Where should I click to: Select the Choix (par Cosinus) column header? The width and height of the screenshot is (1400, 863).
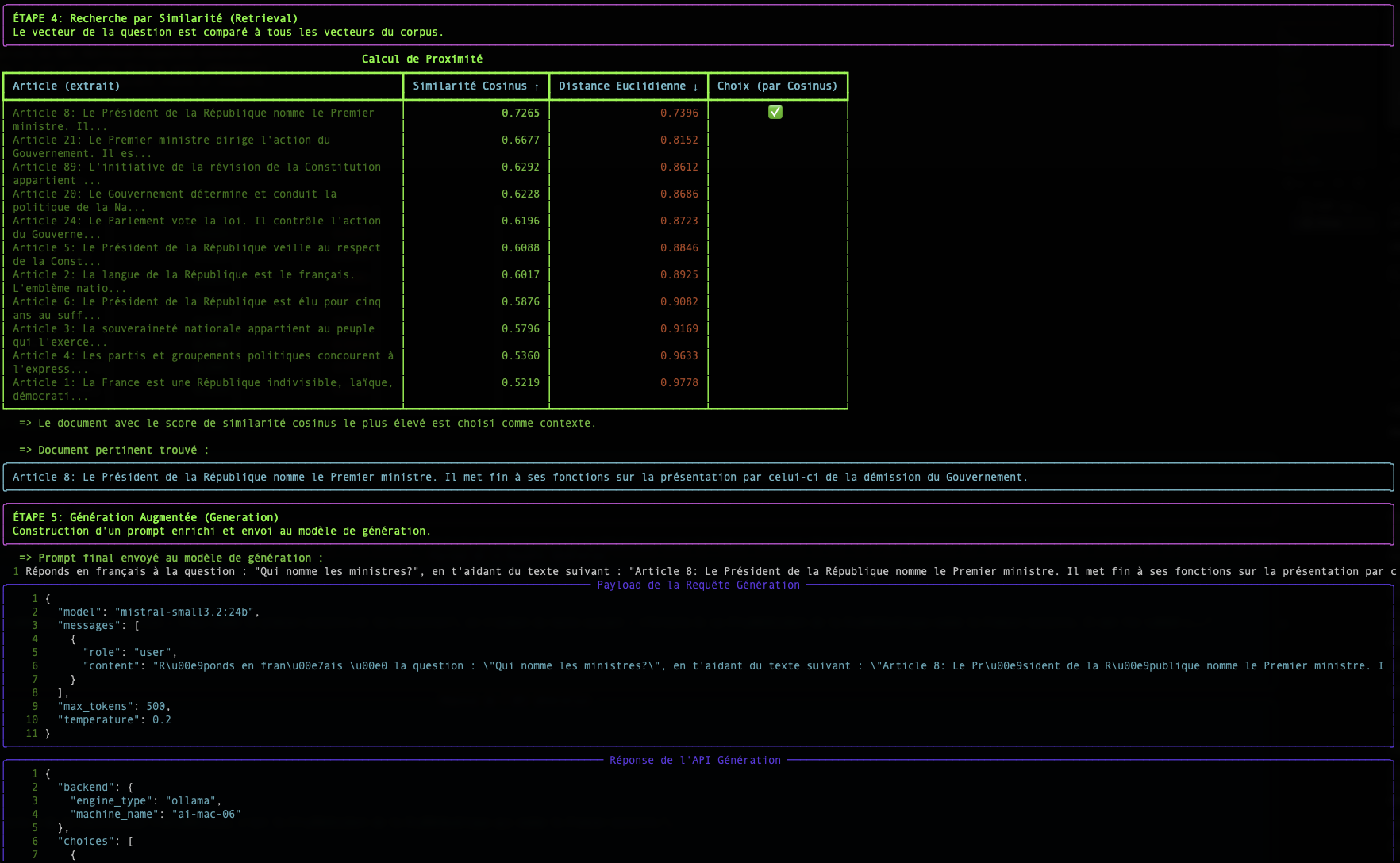777,86
